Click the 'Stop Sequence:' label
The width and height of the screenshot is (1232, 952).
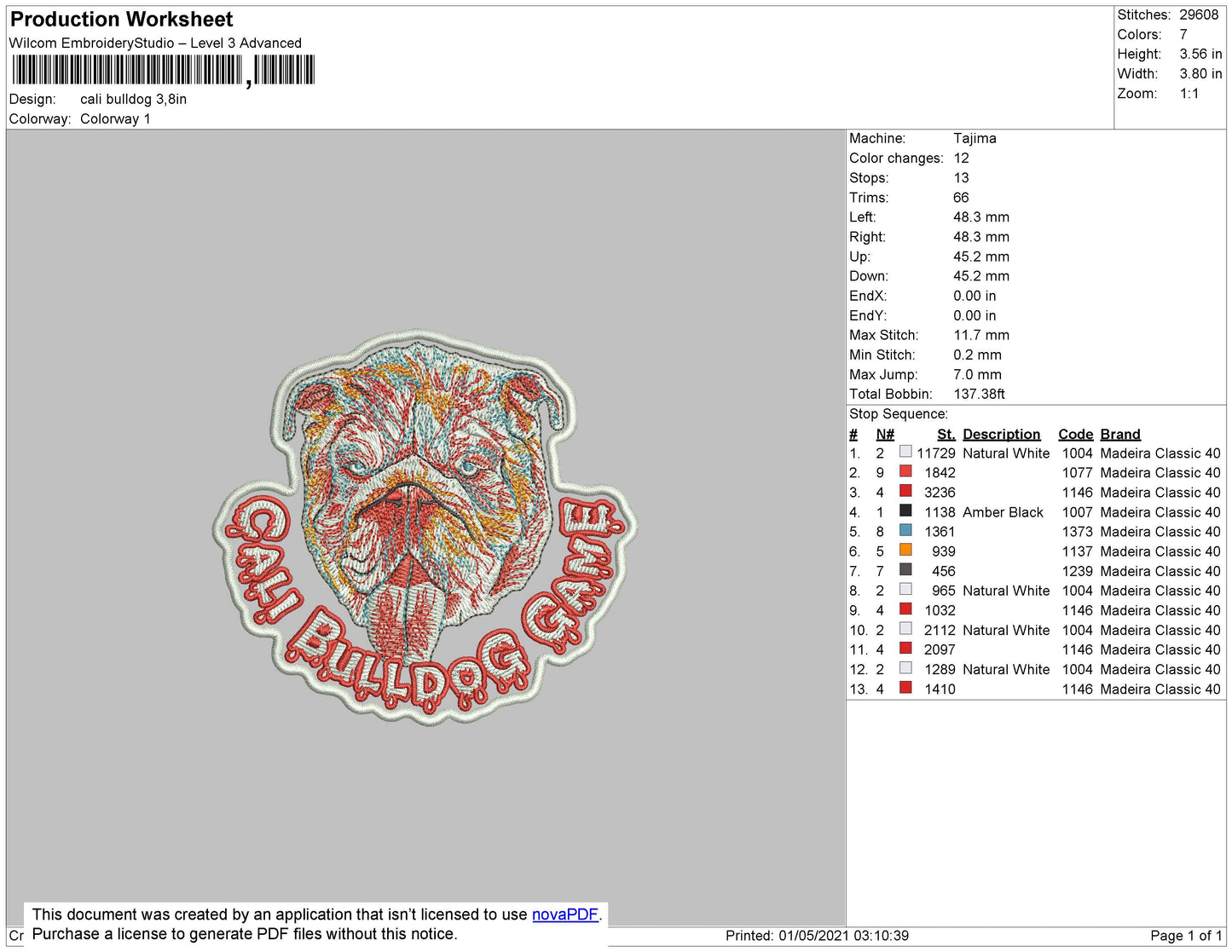(898, 414)
